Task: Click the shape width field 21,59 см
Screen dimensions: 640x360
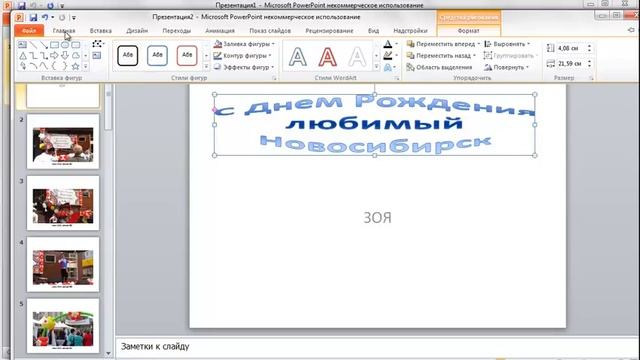Action: pos(571,64)
